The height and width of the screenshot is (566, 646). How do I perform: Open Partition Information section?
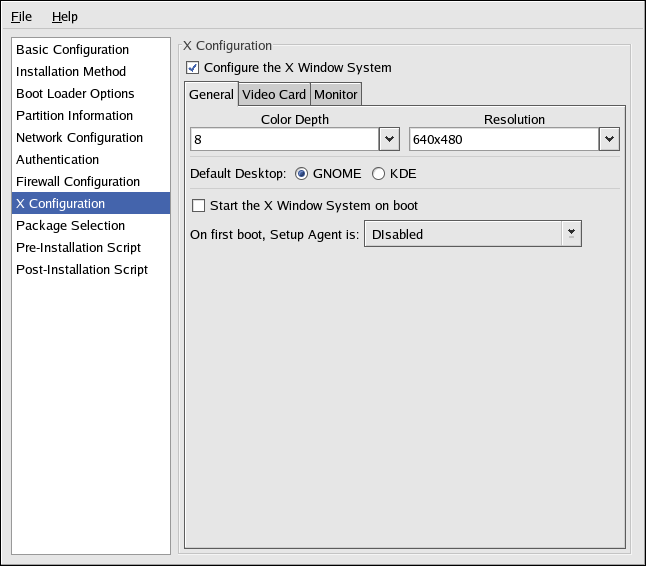[74, 116]
